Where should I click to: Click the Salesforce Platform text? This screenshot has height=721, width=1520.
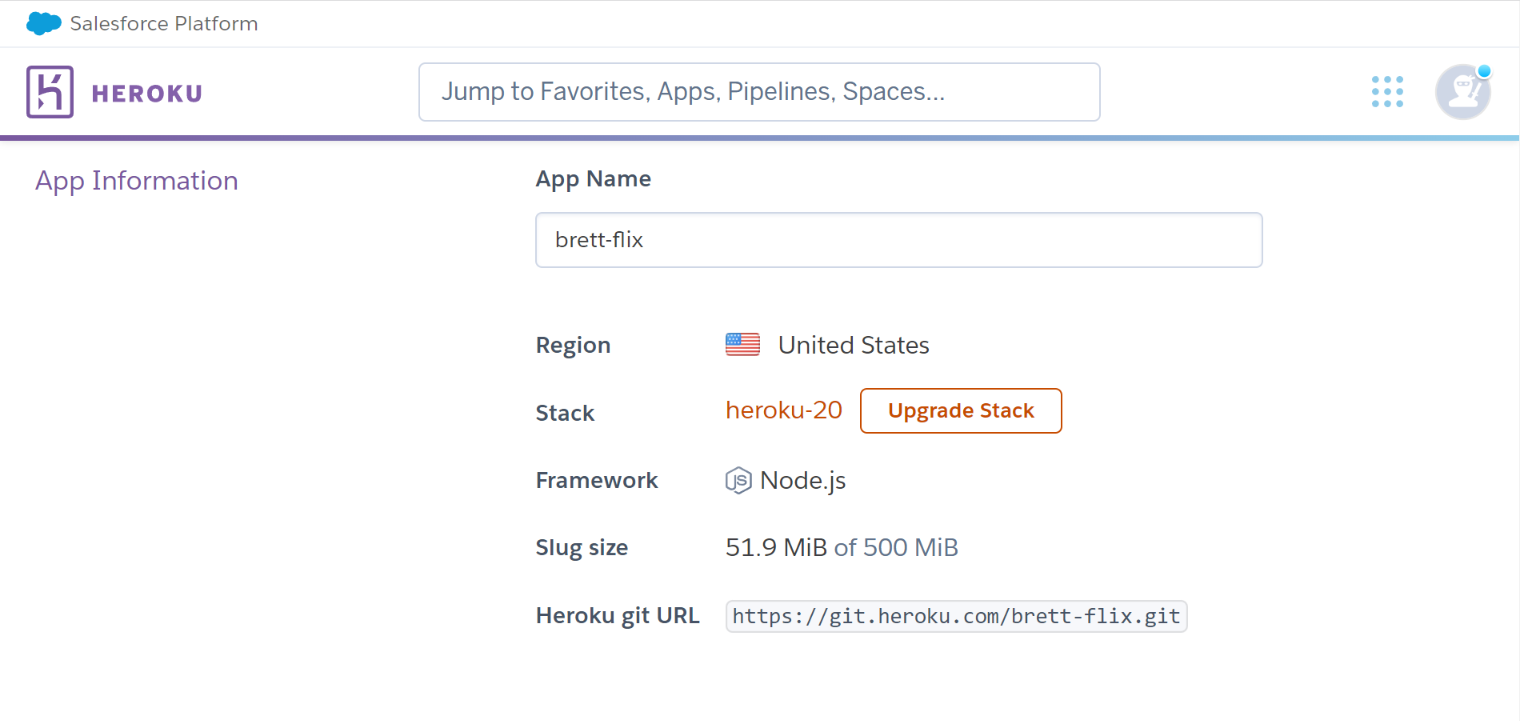point(164,24)
